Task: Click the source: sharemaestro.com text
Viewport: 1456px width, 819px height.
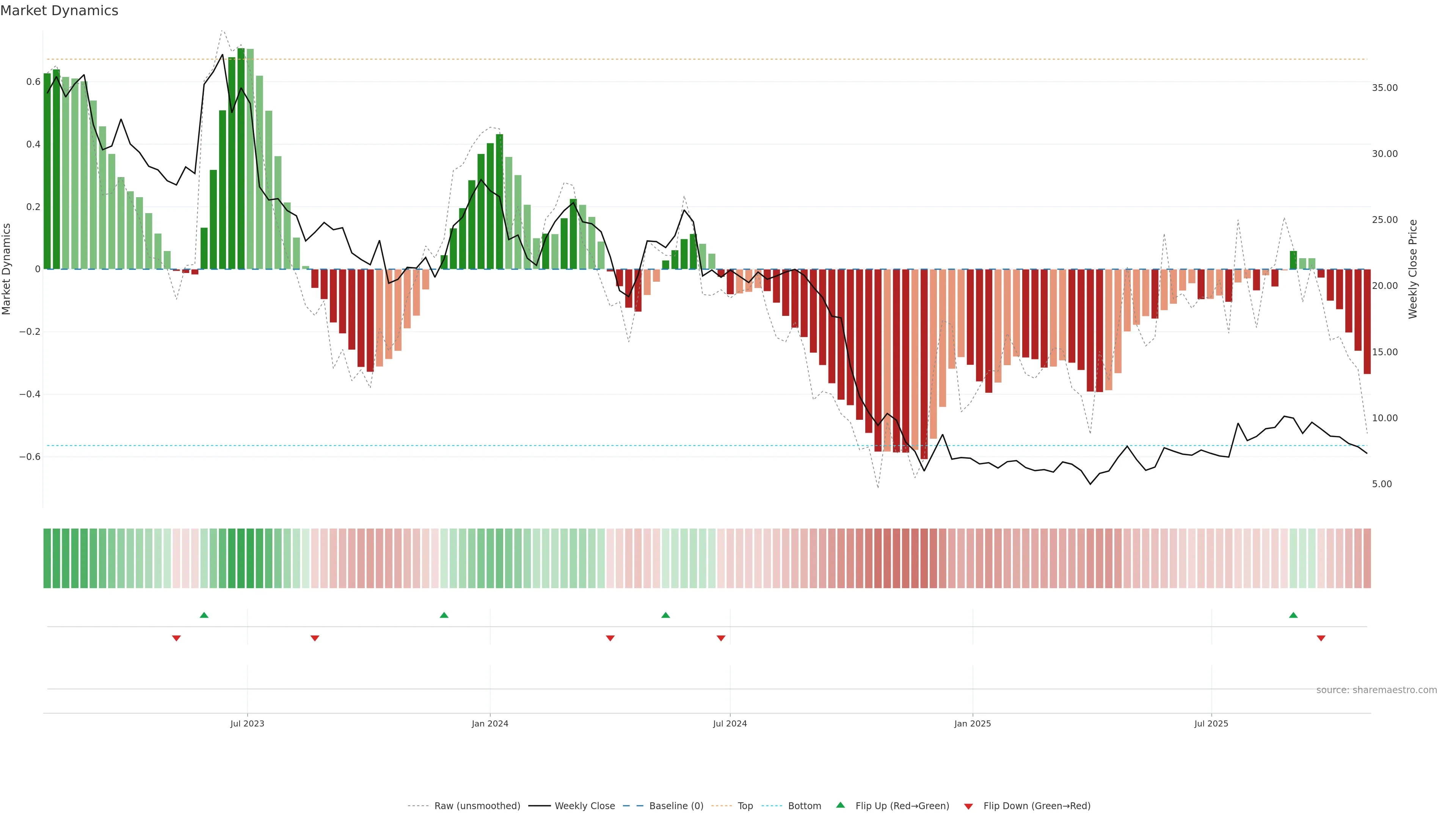Action: point(1376,690)
